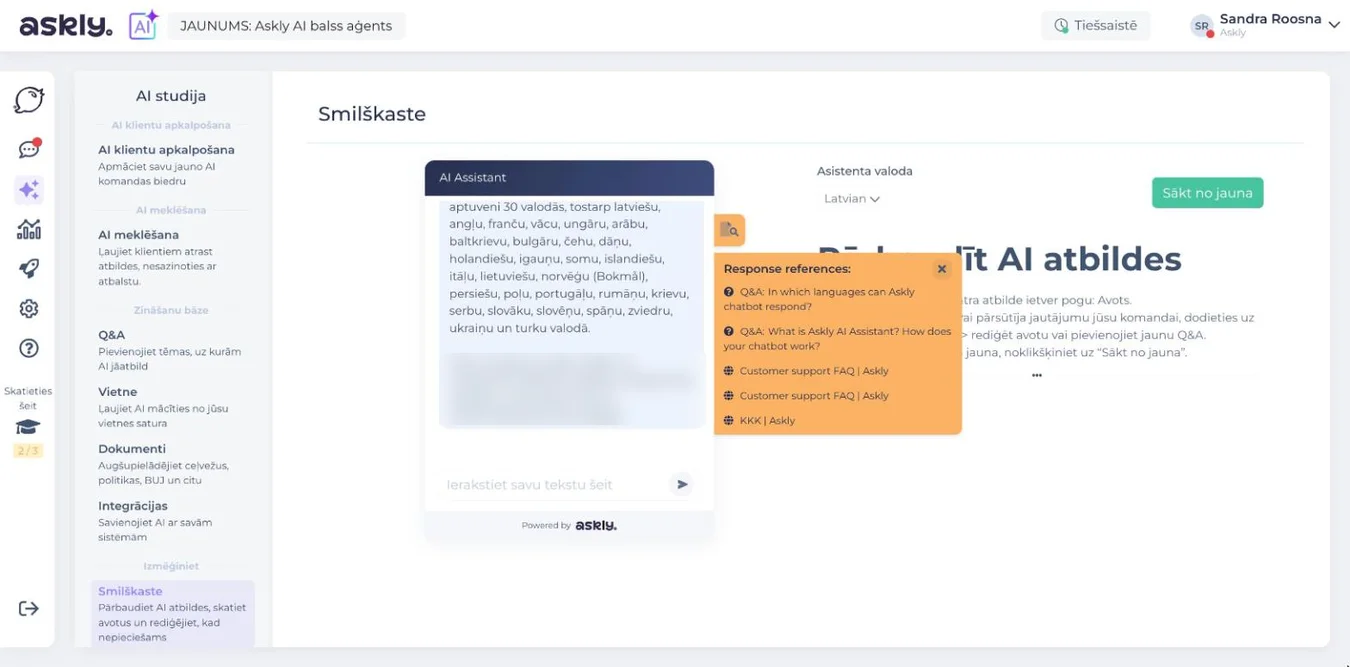Open the statistics chart sidebar icon
Image resolution: width=1350 pixels, height=667 pixels.
29,229
